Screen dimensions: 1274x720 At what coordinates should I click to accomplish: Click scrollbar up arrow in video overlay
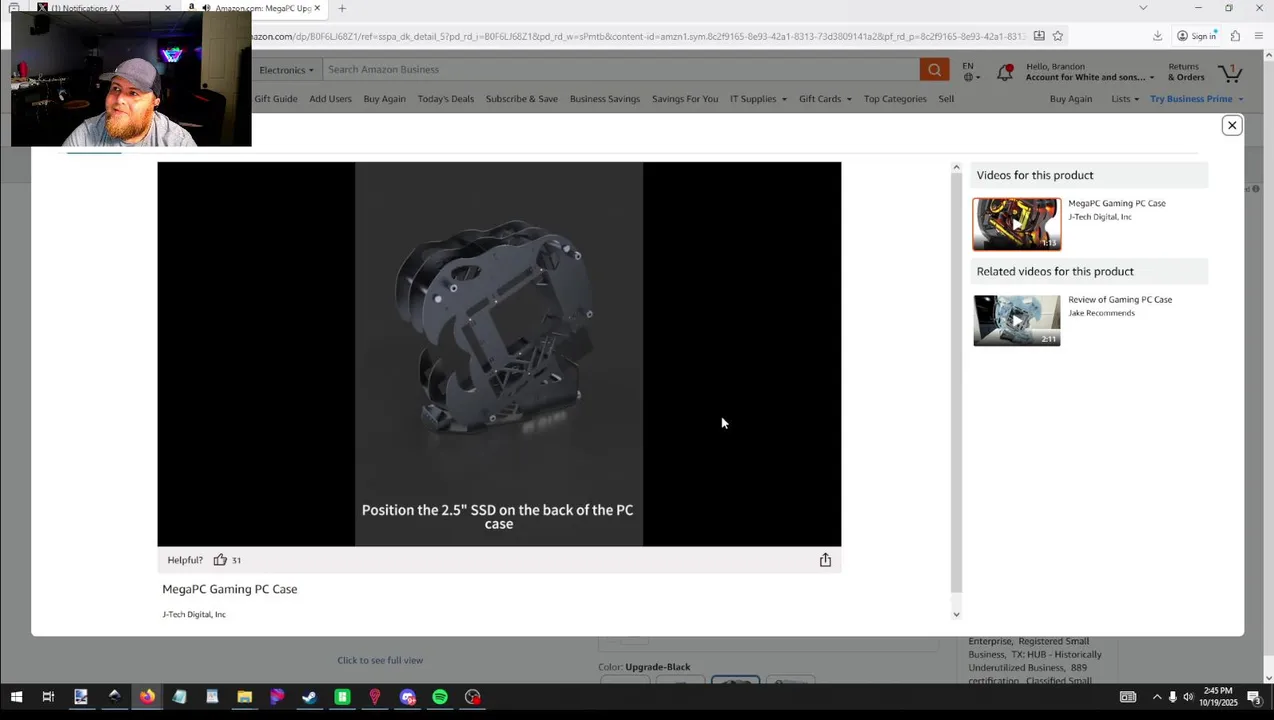(x=956, y=168)
